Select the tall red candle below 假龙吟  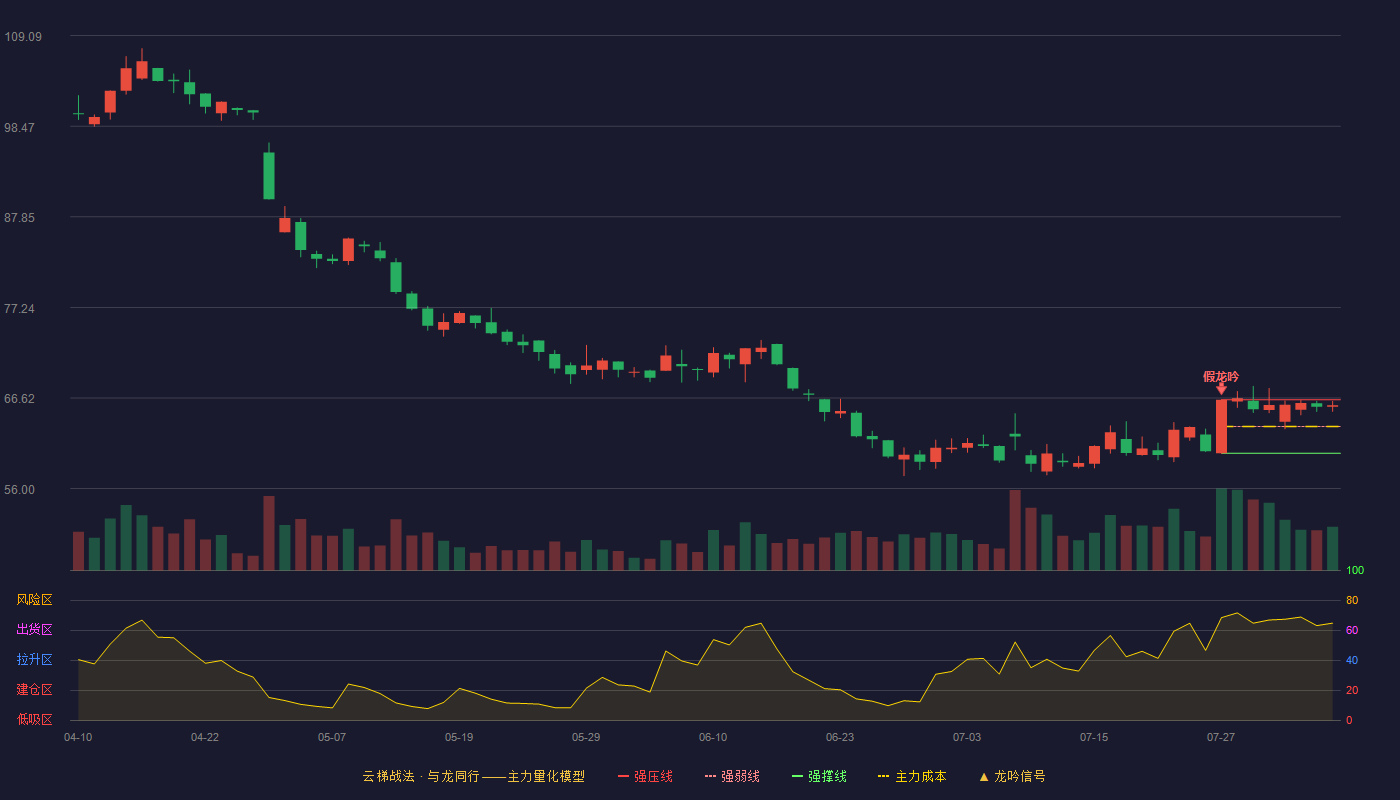pos(1221,426)
